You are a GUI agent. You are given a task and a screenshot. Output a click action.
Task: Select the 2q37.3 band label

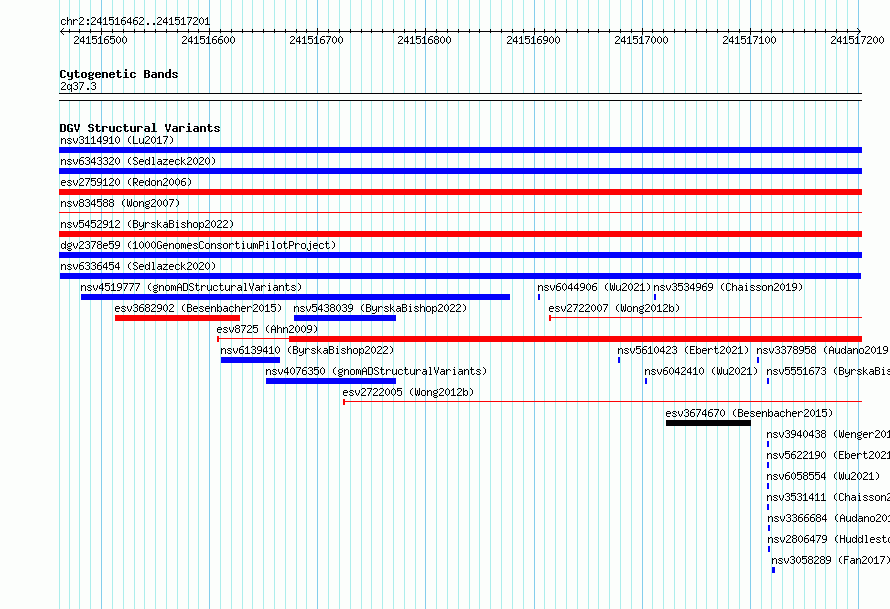click(78, 86)
